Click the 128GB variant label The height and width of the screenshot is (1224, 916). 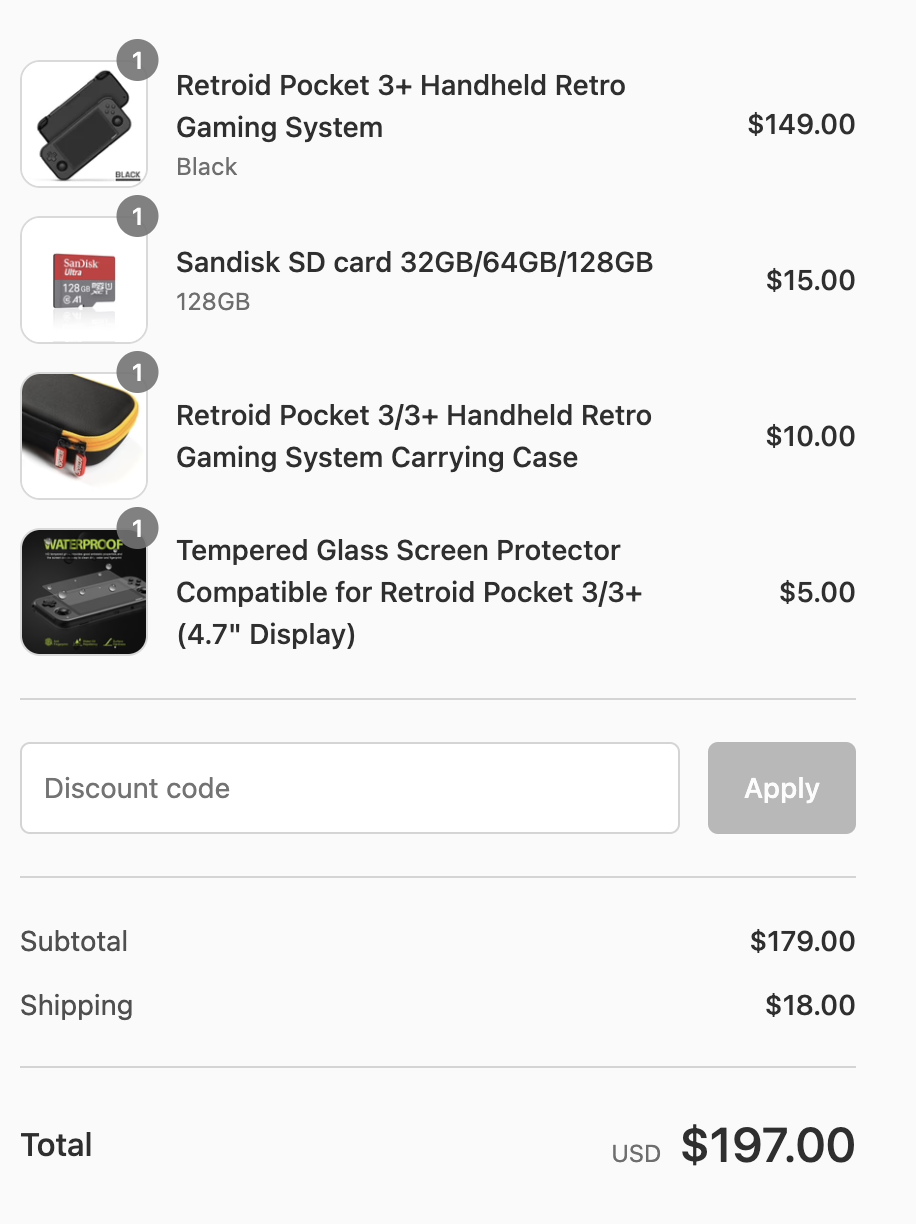pyautogui.click(x=213, y=301)
